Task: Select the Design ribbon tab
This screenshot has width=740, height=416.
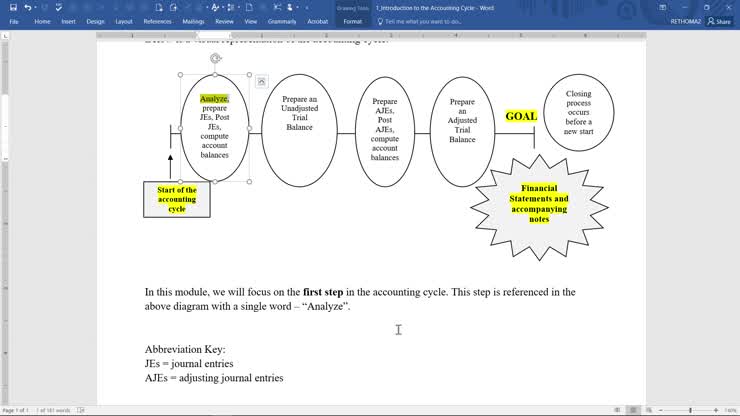Action: coord(95,22)
